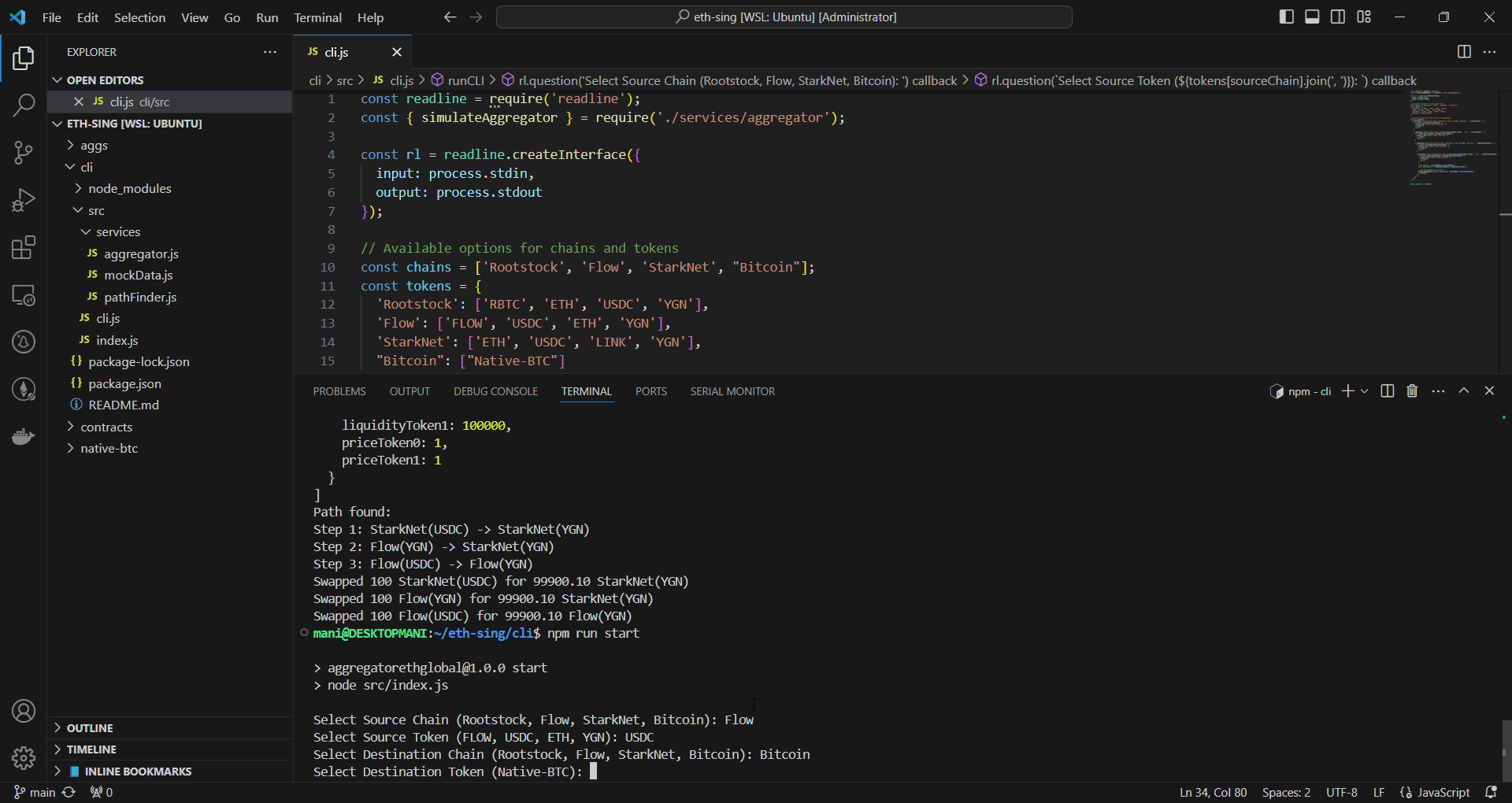Open the Accounts menu icon

(x=24, y=711)
